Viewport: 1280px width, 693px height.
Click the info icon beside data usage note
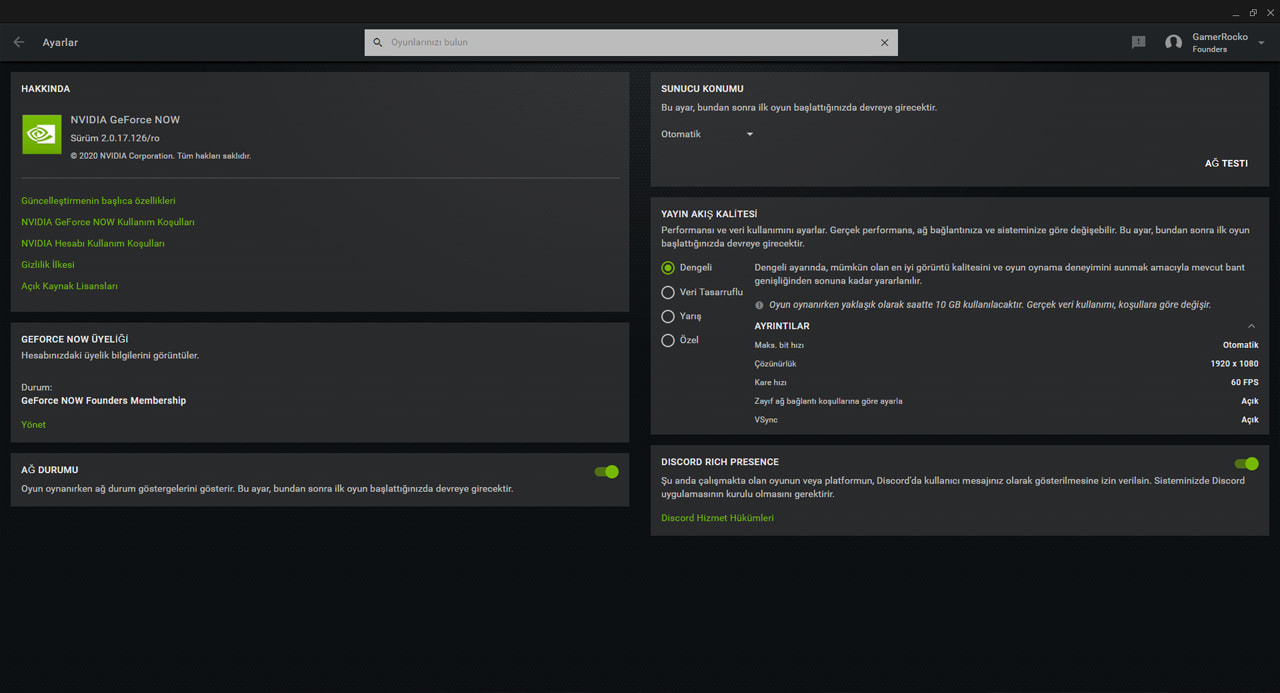click(760, 305)
